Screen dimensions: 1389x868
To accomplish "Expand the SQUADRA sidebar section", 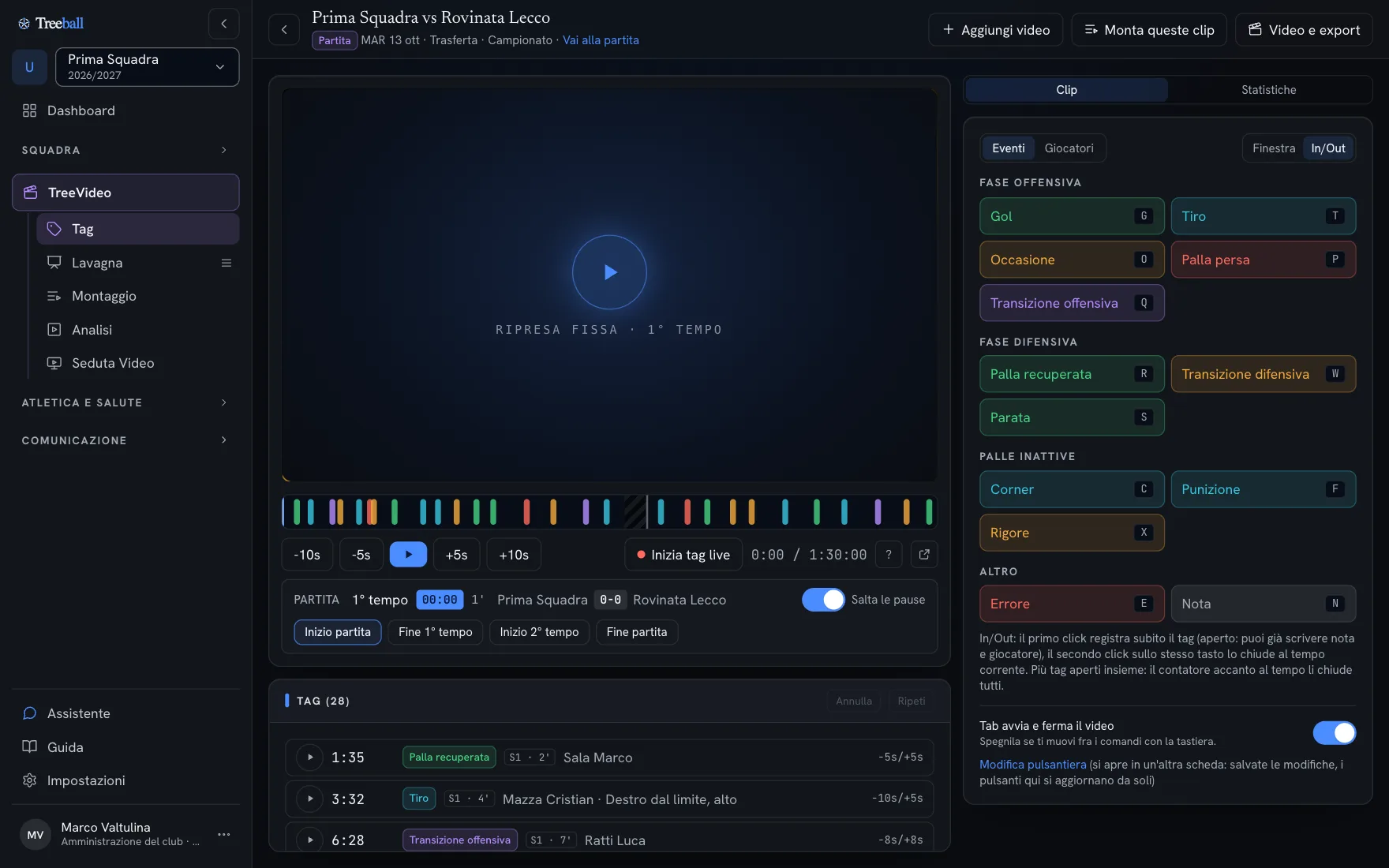I will pos(125,150).
